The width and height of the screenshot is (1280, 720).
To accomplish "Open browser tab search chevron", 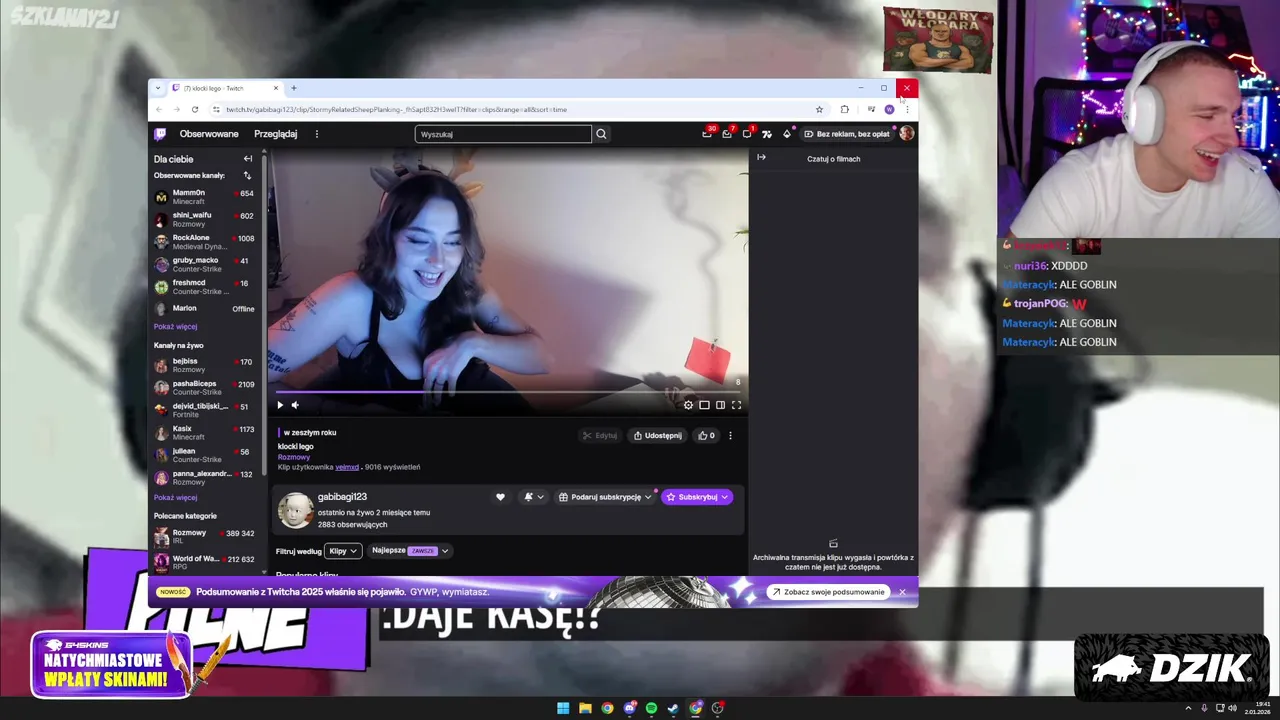I will [x=157, y=88].
